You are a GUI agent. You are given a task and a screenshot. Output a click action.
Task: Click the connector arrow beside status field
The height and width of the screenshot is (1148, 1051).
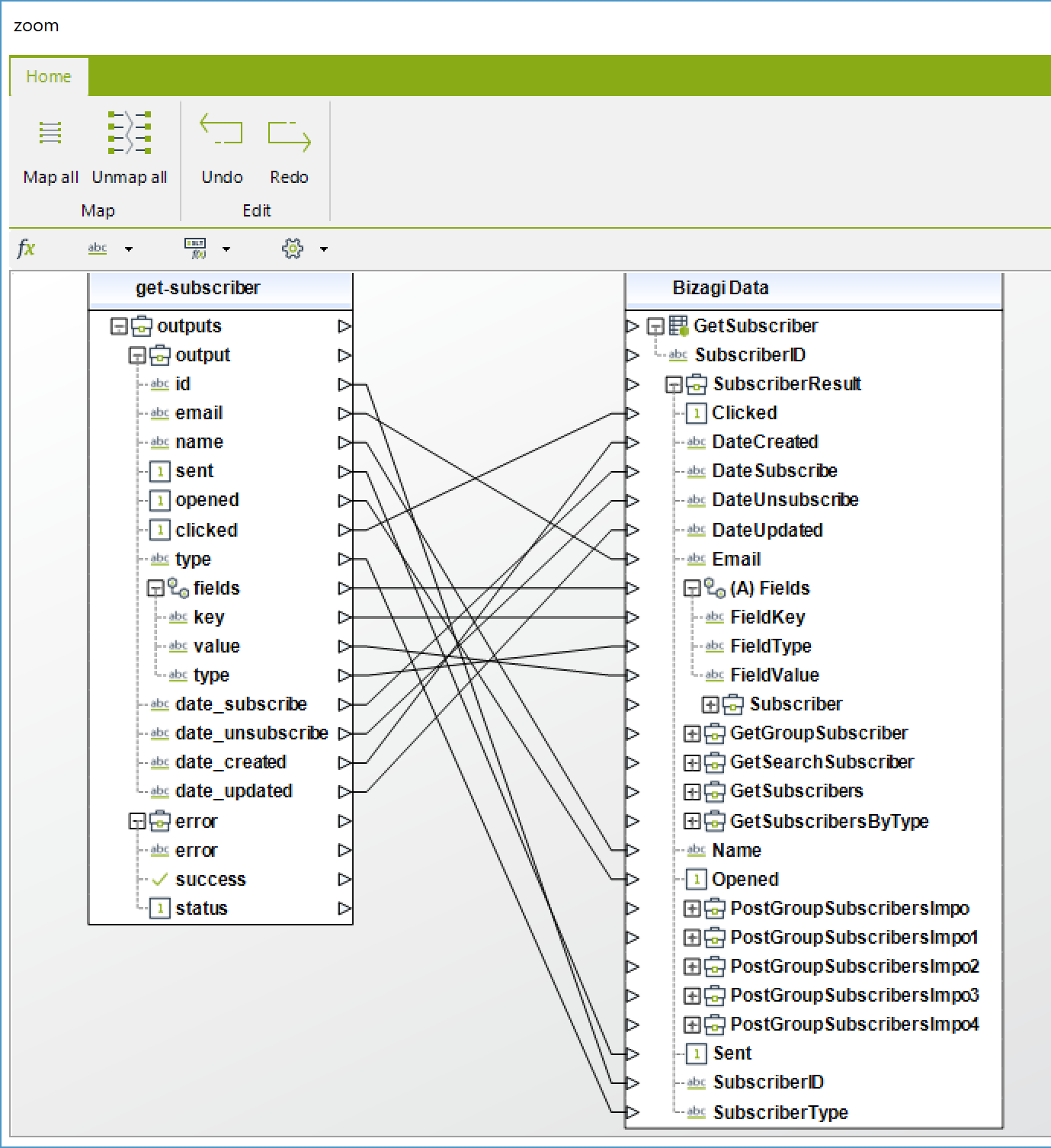click(x=344, y=909)
